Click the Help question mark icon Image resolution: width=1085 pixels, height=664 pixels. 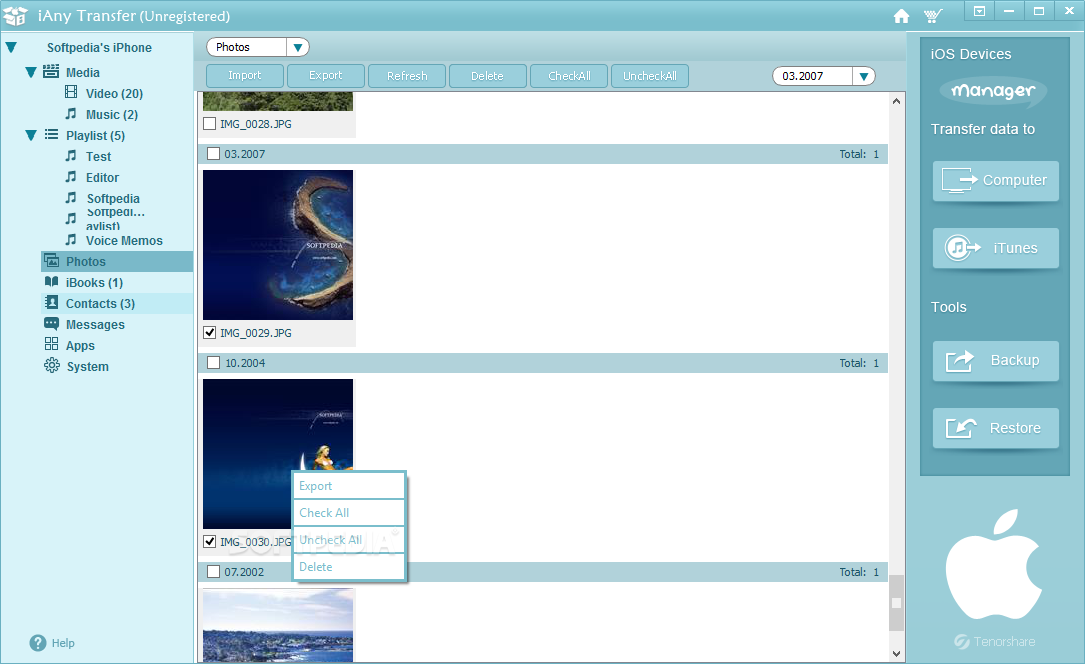(38, 643)
